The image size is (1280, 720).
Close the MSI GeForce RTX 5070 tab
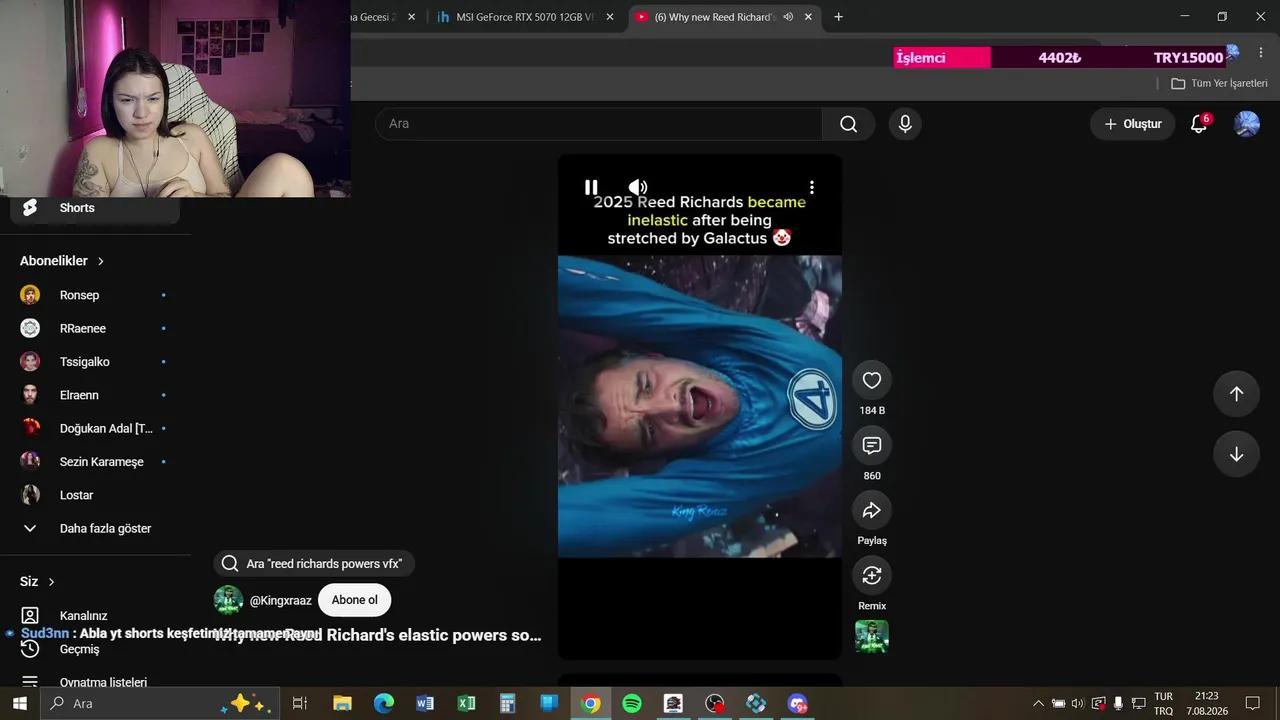(x=609, y=17)
